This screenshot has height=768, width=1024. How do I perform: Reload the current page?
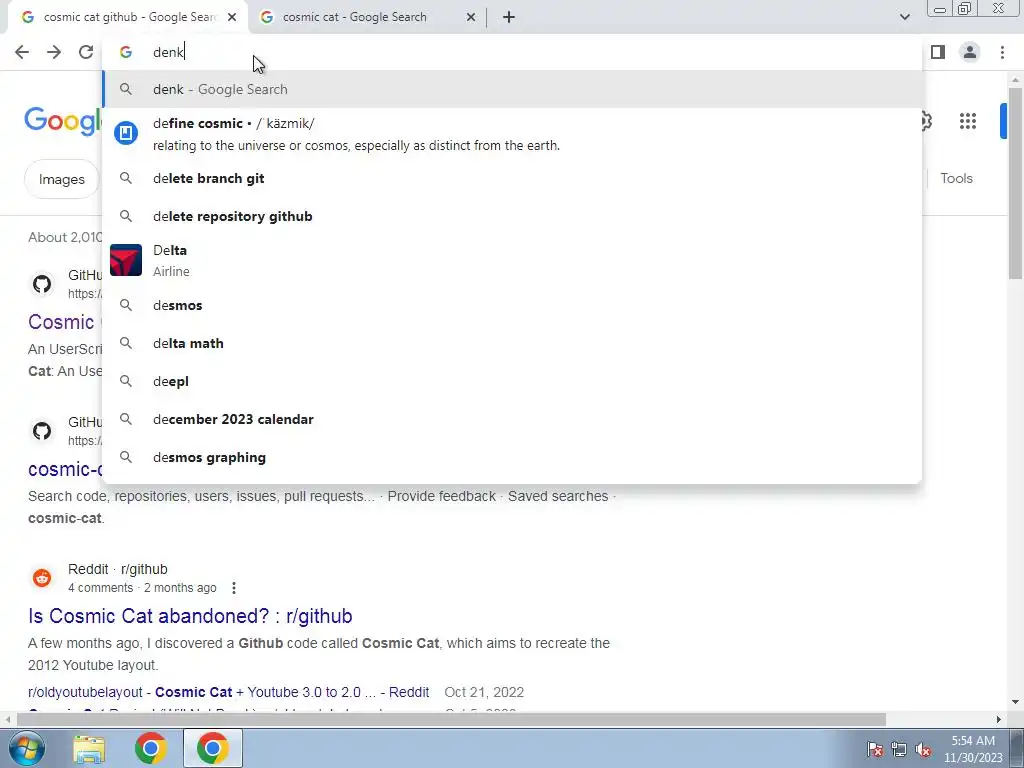click(86, 52)
